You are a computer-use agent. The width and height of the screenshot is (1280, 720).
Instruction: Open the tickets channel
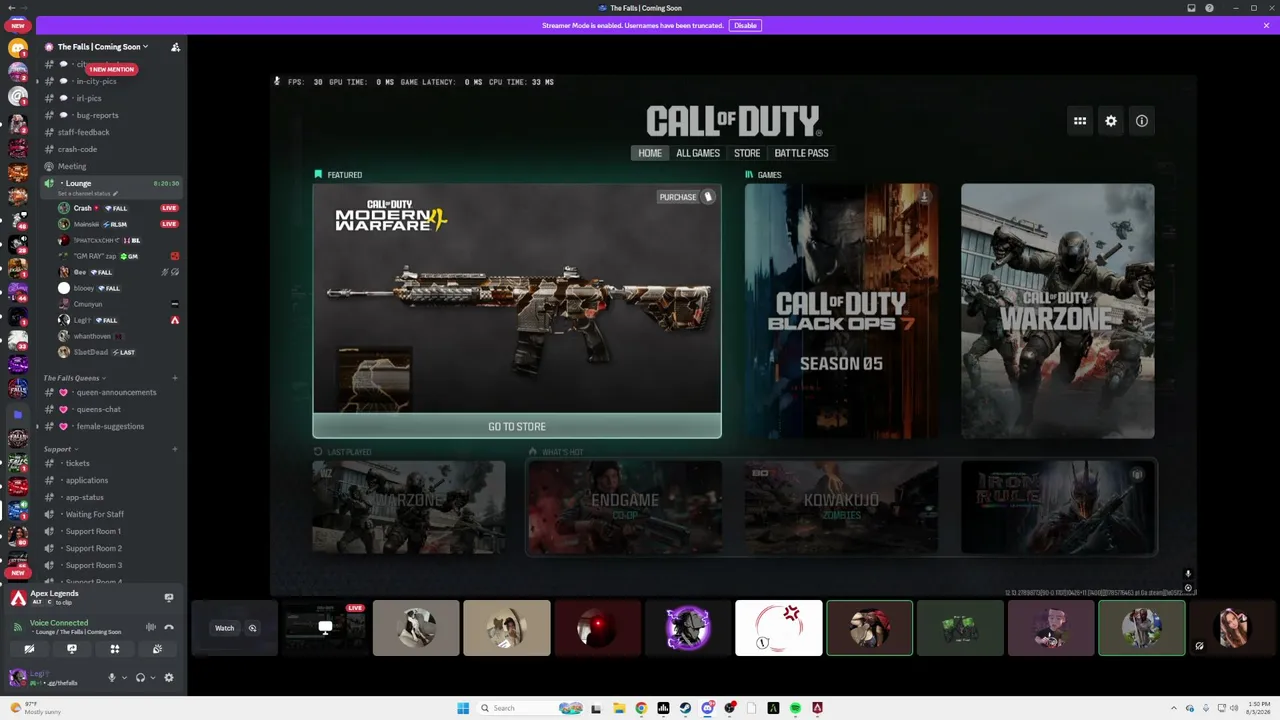pos(78,463)
